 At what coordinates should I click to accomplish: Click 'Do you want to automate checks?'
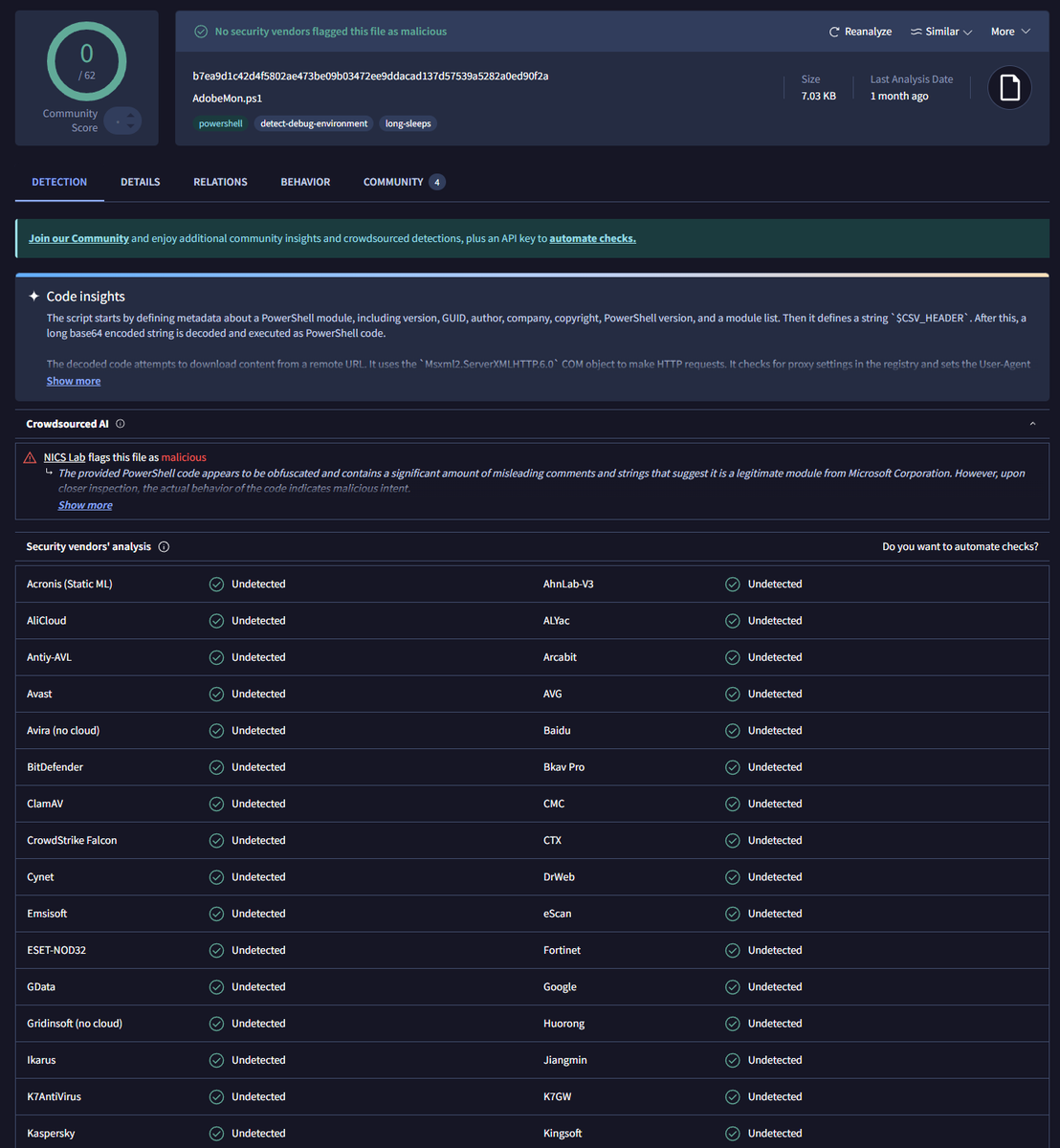pos(960,547)
